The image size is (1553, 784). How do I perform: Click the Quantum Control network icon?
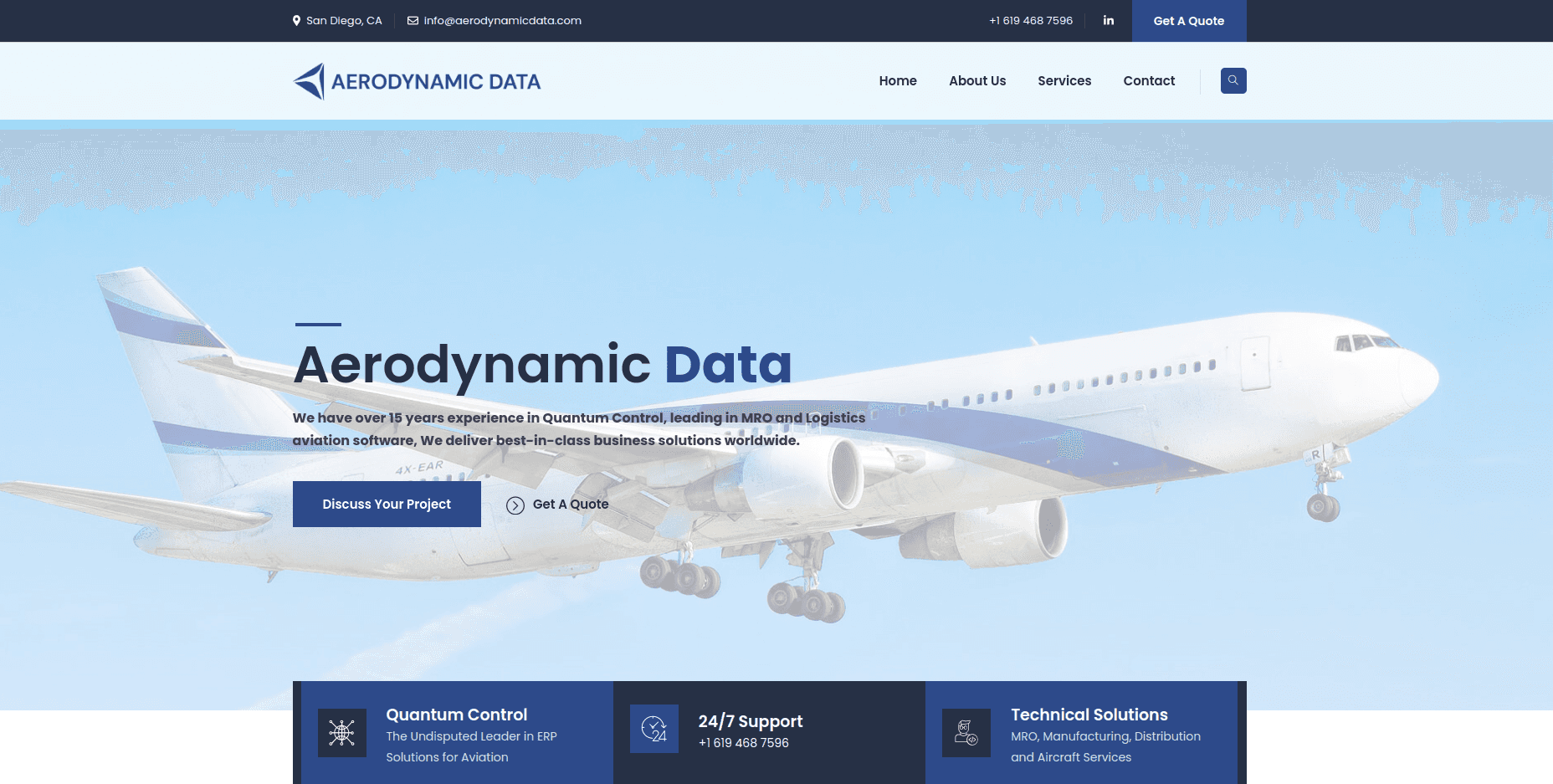[342, 733]
